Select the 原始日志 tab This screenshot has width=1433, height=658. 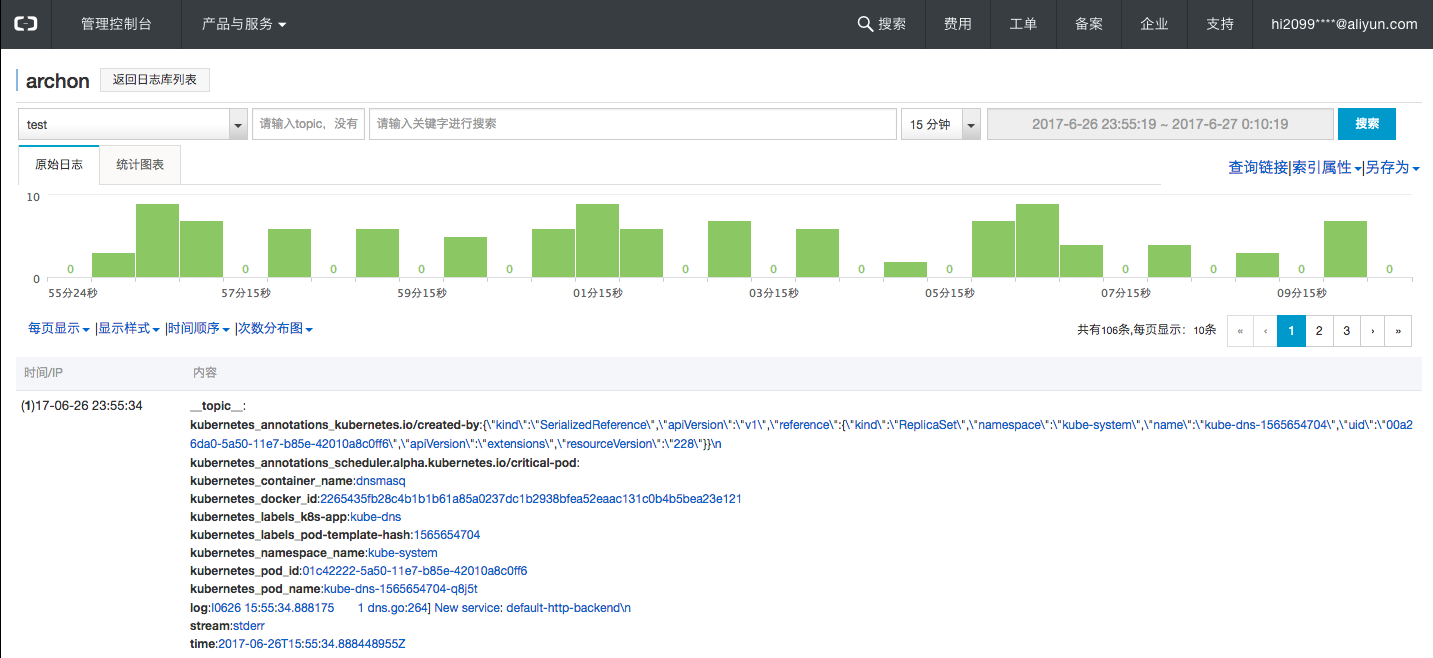(59, 165)
